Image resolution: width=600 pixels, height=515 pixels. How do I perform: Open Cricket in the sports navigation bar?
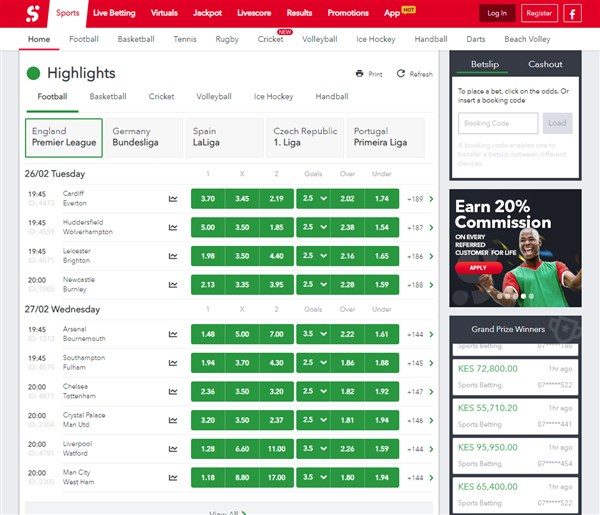click(x=271, y=39)
